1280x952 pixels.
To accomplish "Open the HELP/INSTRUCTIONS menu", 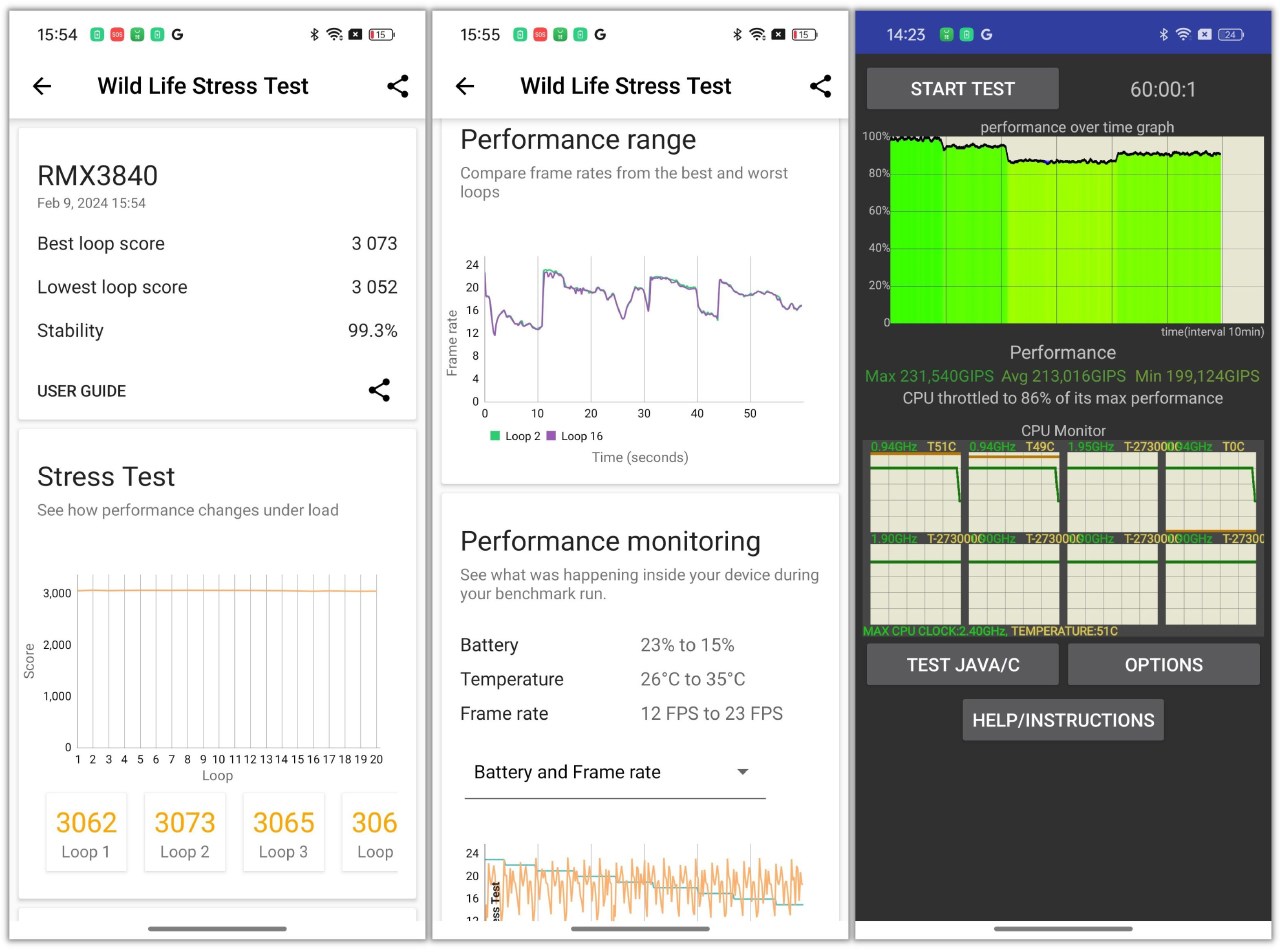I will click(x=1062, y=719).
